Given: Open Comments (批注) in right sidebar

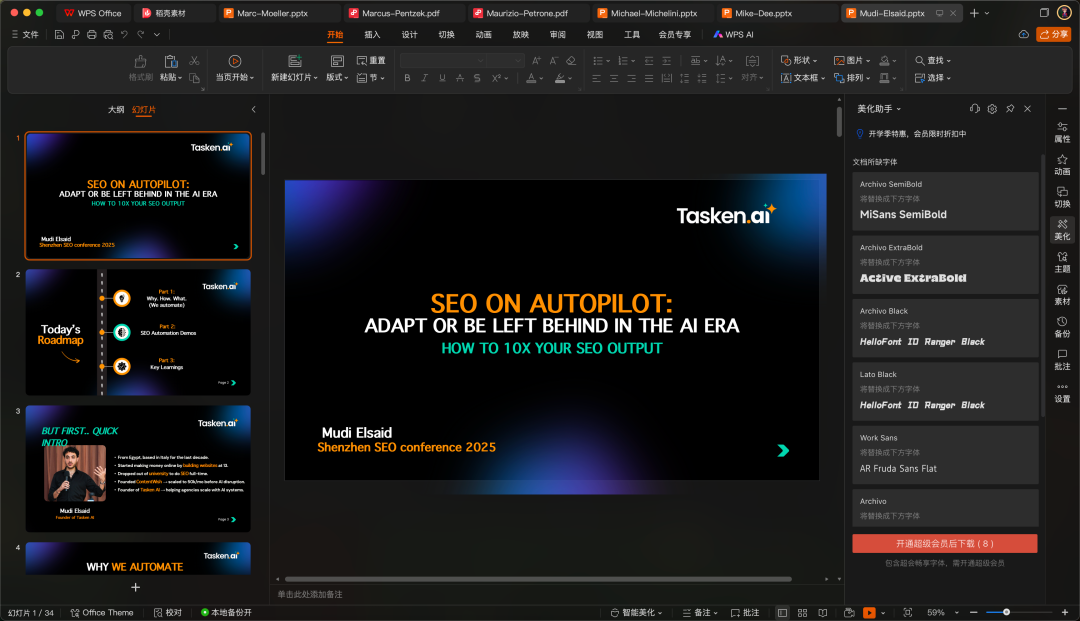Looking at the screenshot, I should pyautogui.click(x=1062, y=359).
